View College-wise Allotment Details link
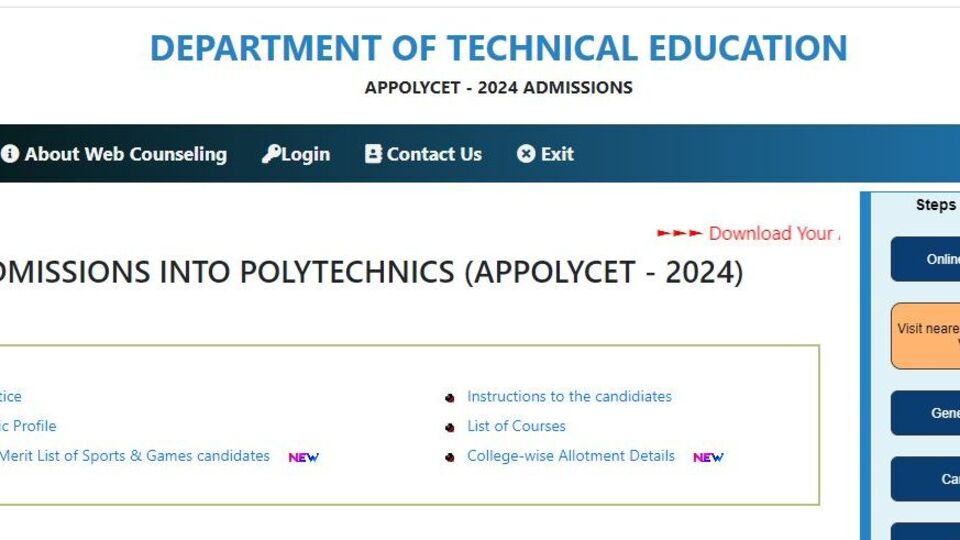This screenshot has width=960, height=540. [571, 456]
